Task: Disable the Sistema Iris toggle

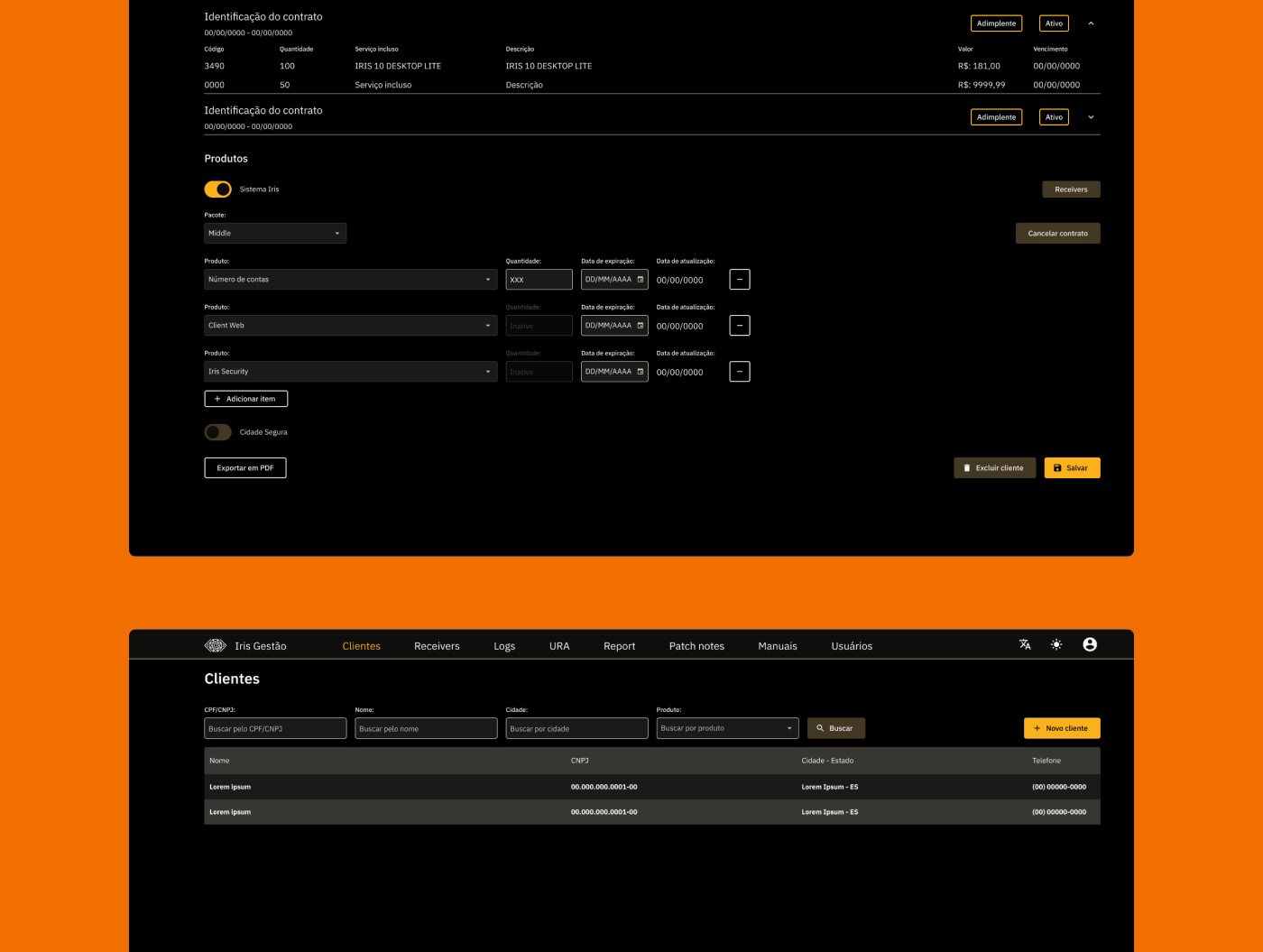Action: [217, 189]
